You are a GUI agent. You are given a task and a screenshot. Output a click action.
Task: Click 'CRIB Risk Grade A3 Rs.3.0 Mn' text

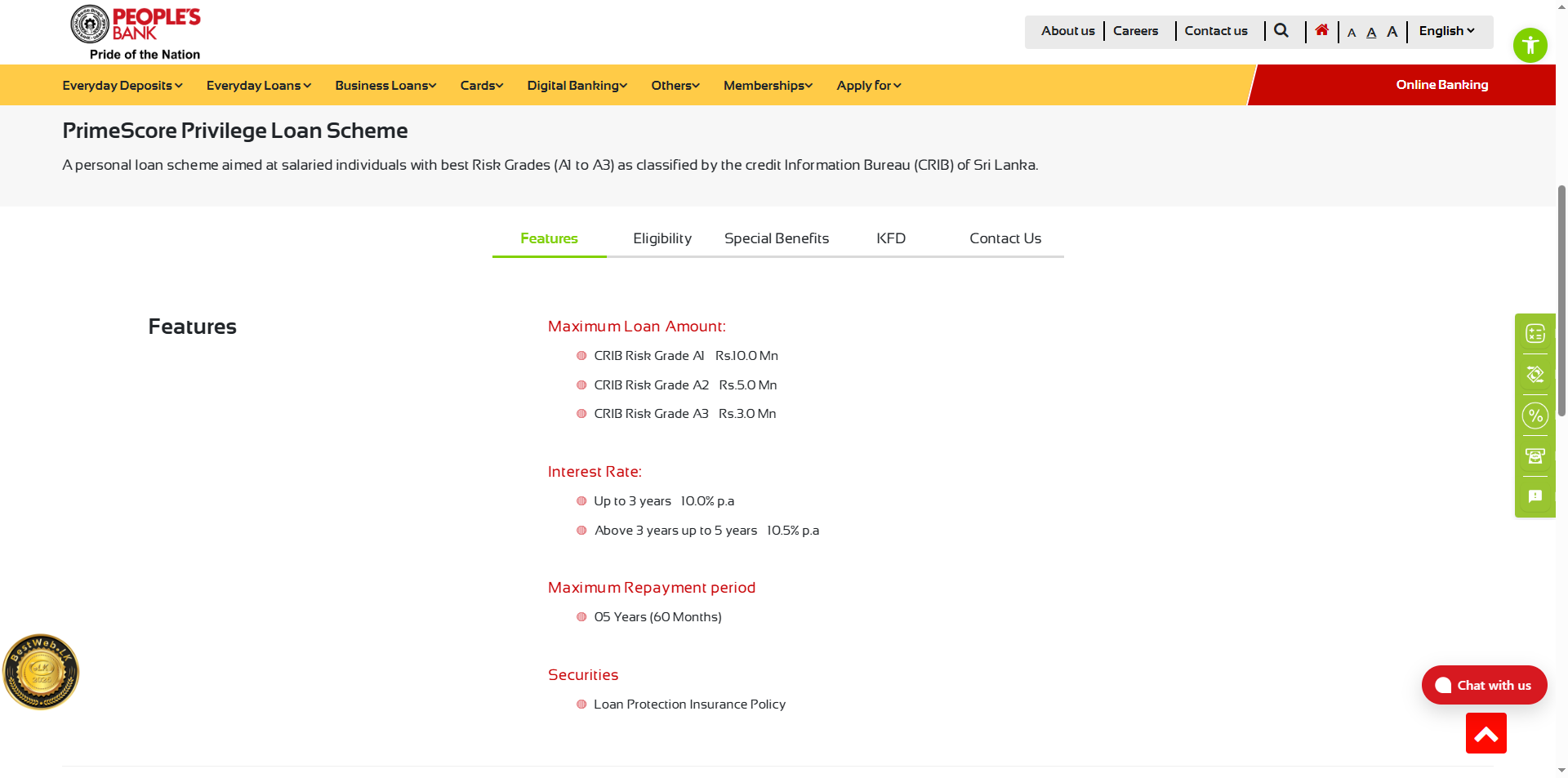685,414
